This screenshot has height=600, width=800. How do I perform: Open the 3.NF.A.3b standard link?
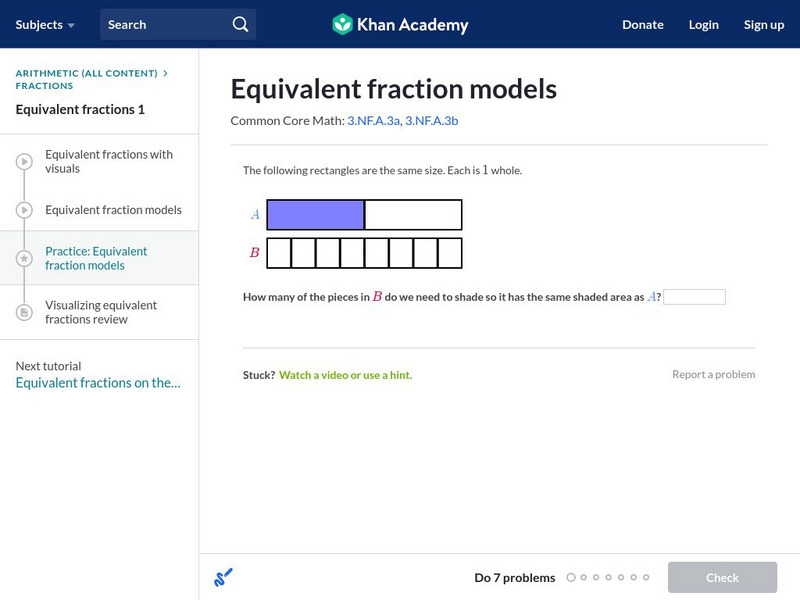point(431,121)
